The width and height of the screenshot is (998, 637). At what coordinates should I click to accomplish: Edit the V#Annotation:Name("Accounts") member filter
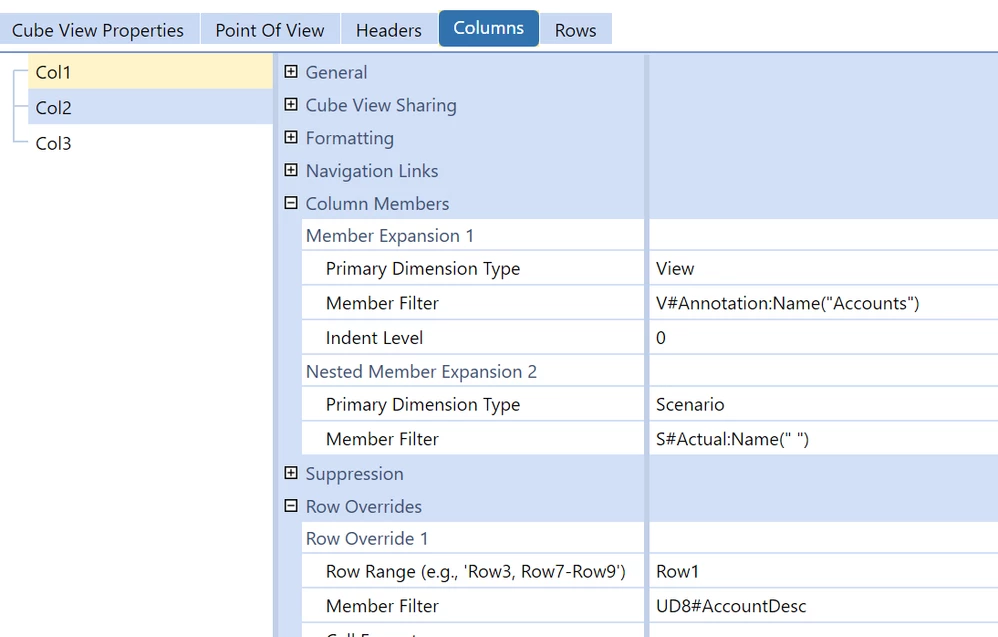pos(824,303)
